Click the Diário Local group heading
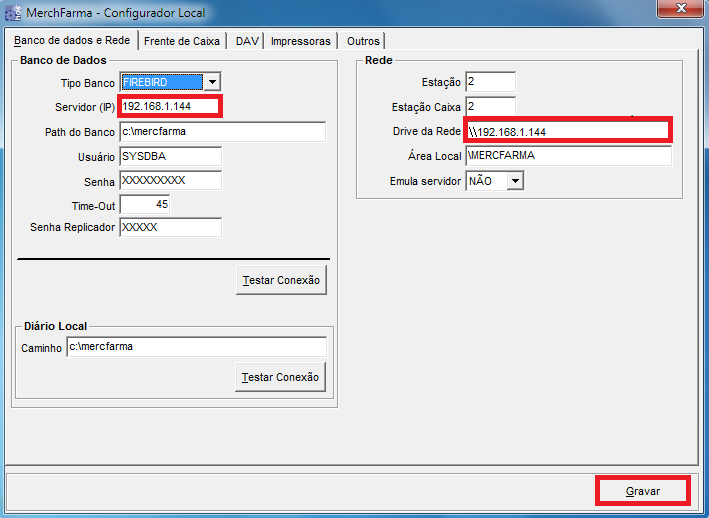Screen dimensions: 709x518 (x=55, y=326)
